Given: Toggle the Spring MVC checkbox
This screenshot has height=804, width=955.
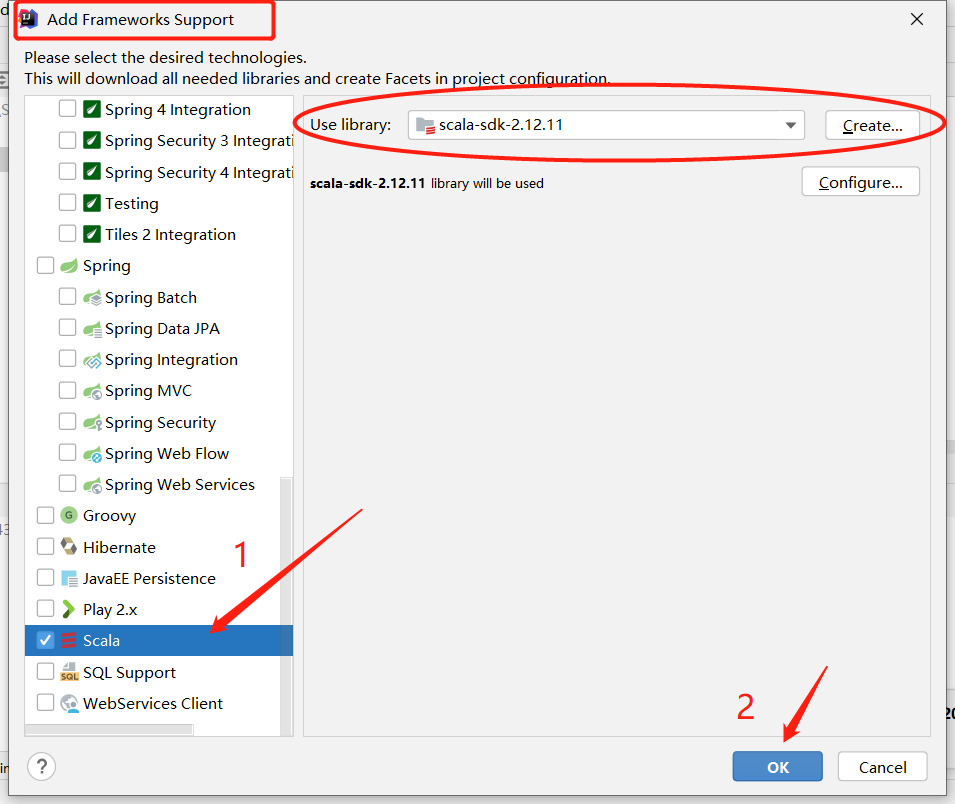Looking at the screenshot, I should pyautogui.click(x=67, y=390).
